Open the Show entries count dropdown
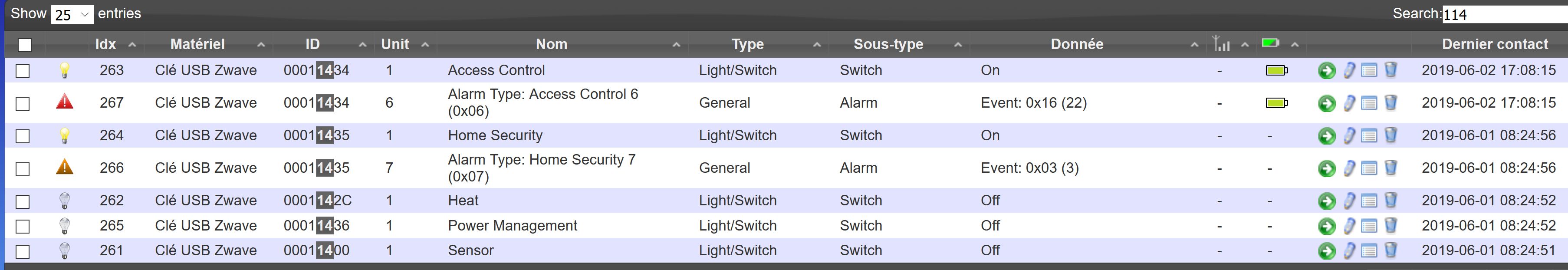Image resolution: width=1568 pixels, height=270 pixels. point(72,14)
